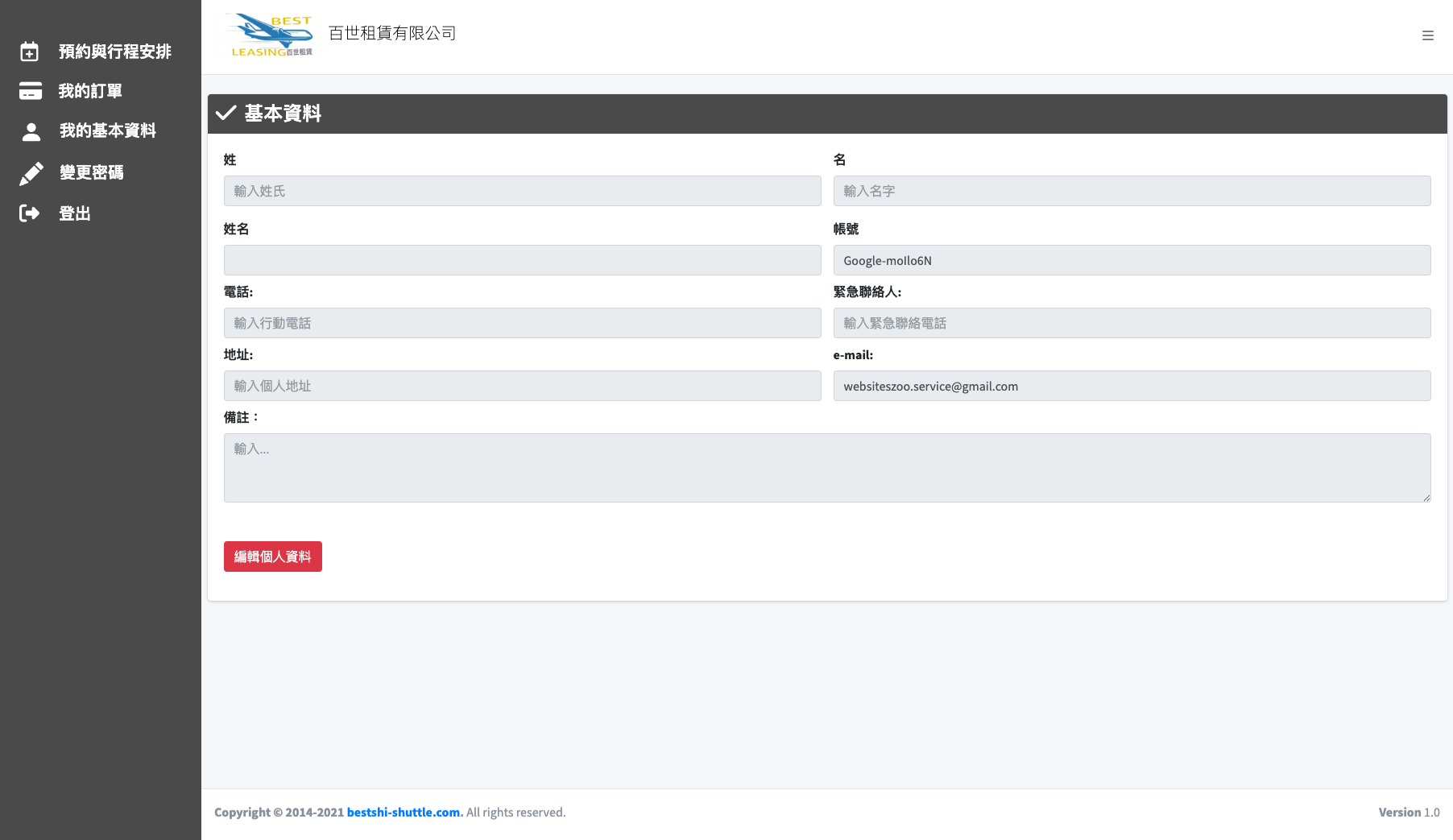1453x840 pixels.
Task: Click the 輸入姓氏 surname field
Action: coord(522,191)
